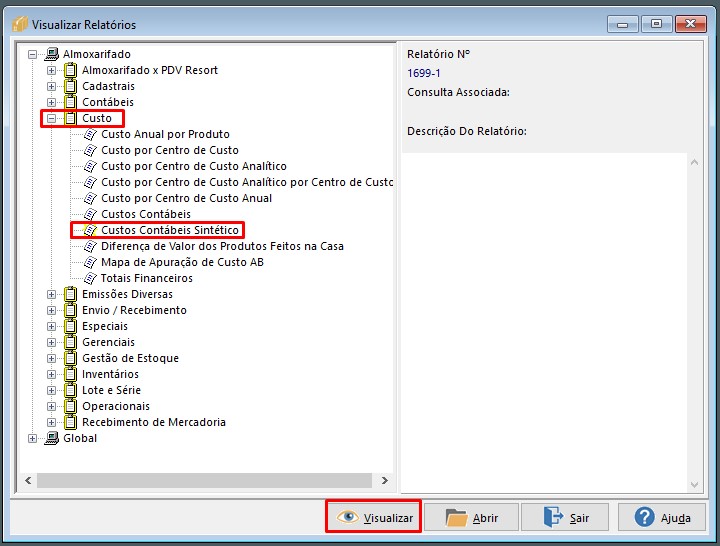Click the Custo Anual por Produto report icon
The width and height of the screenshot is (720, 546).
pos(90,134)
